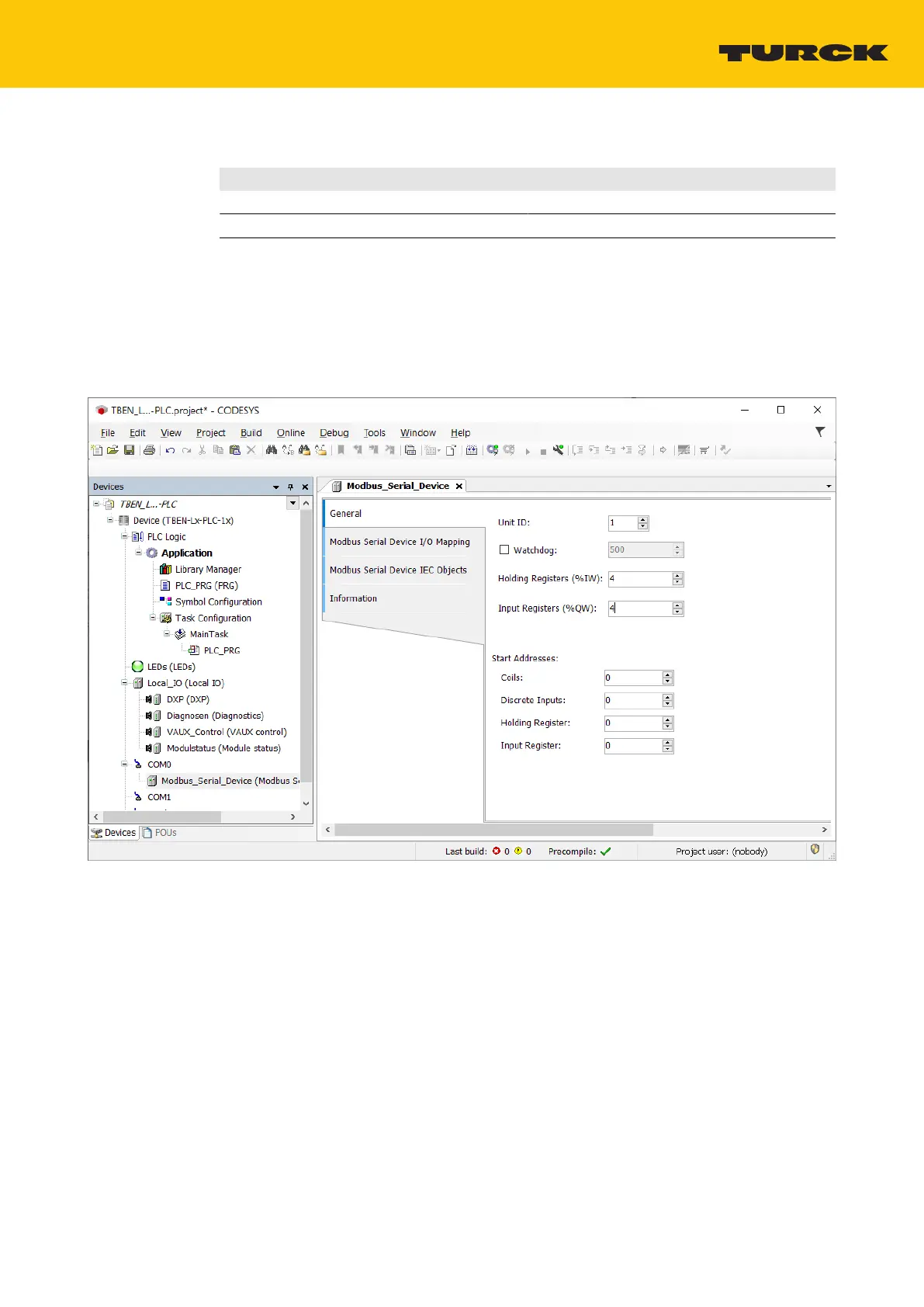Click the Toggle Bookmark flag icon

[x=341, y=450]
